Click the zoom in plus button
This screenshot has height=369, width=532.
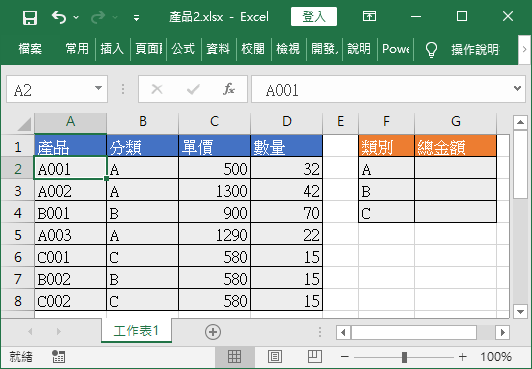pos(462,357)
